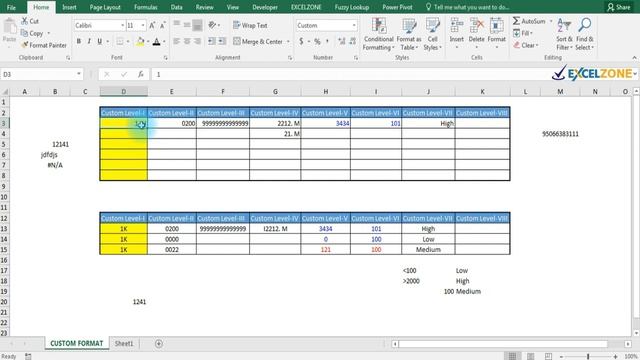The width and height of the screenshot is (640, 360).
Task: Click Merge & Center
Action: 258,41
